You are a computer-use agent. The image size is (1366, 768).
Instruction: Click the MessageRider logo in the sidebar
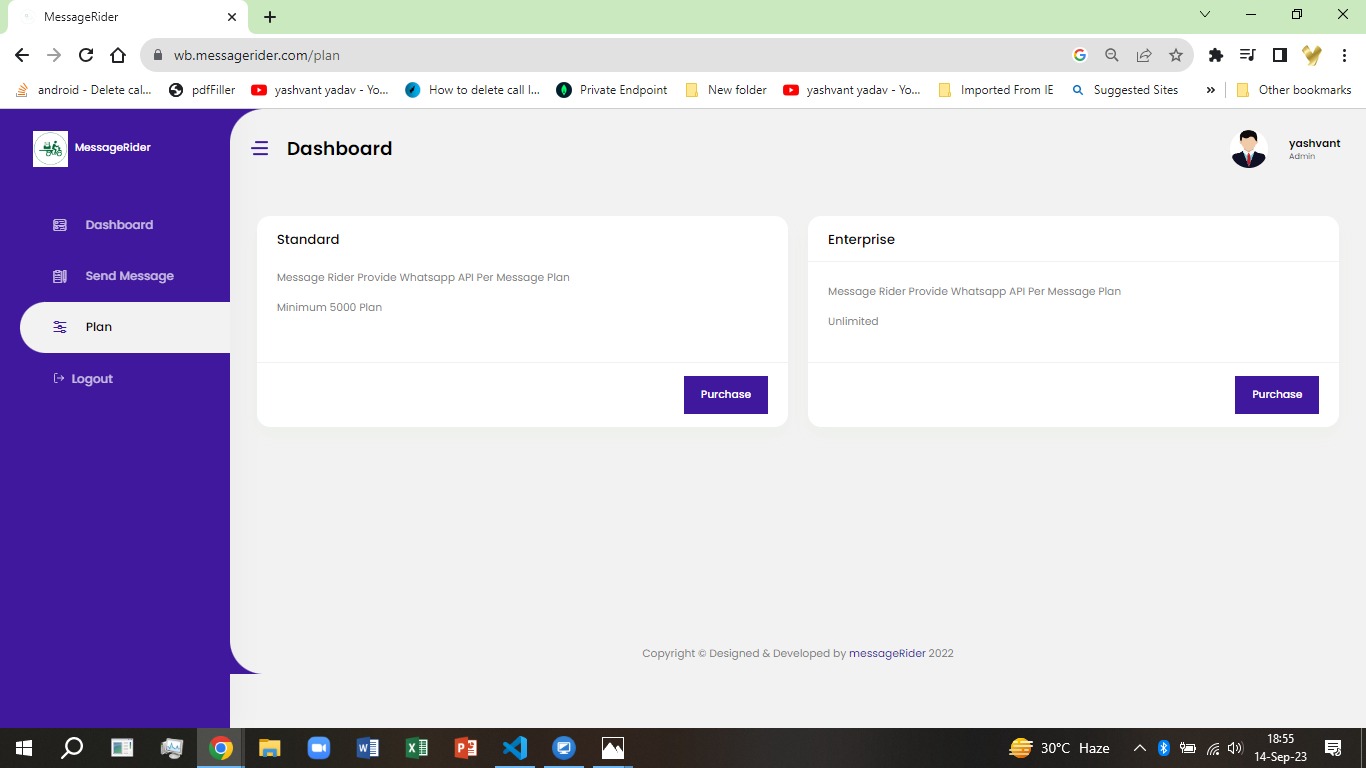click(x=51, y=148)
